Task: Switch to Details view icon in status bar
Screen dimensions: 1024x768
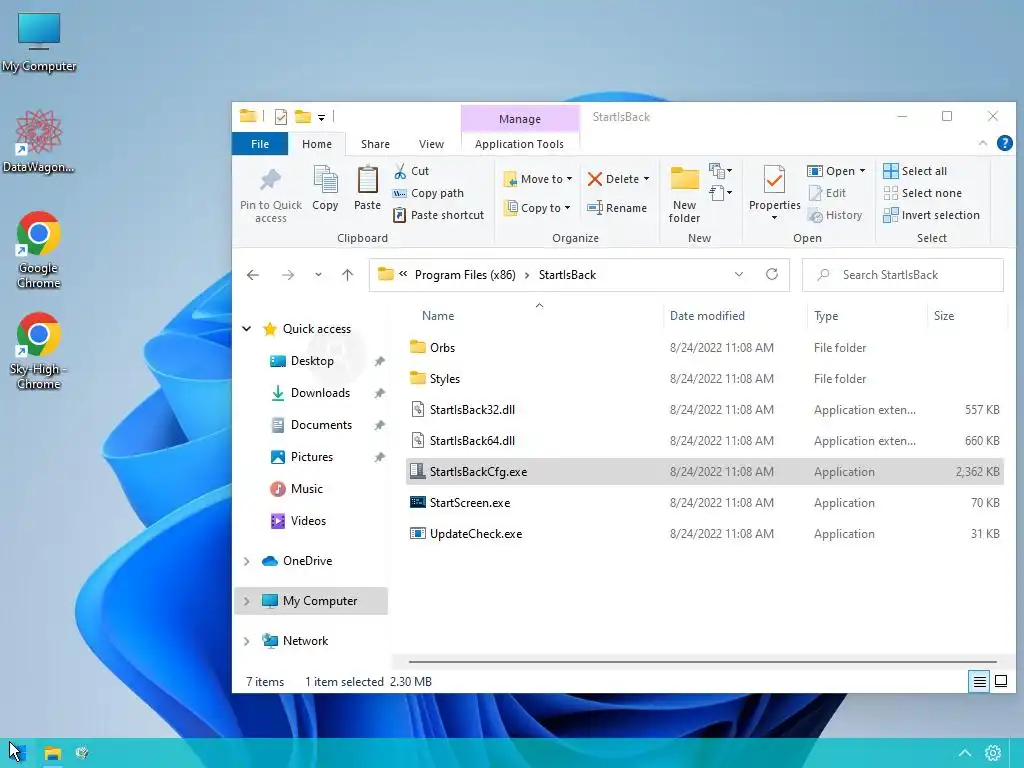Action: [x=980, y=682]
